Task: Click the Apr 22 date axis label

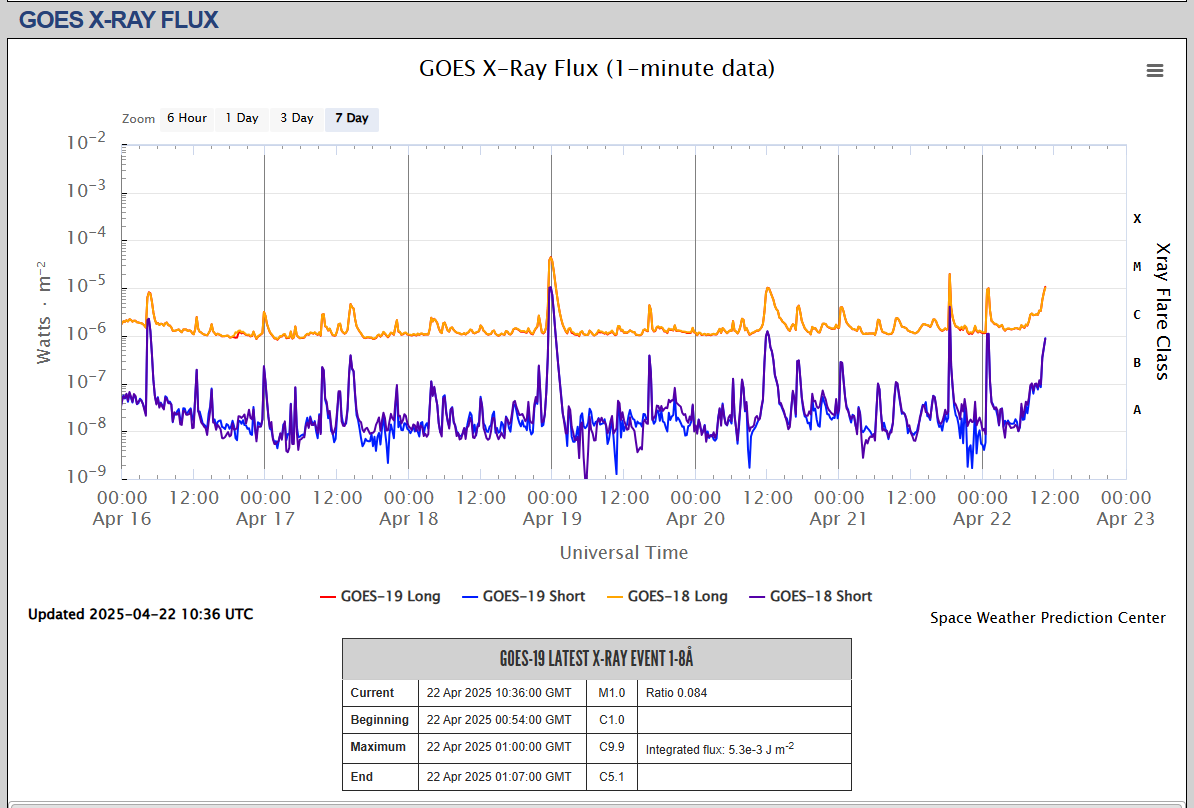Action: 982,519
